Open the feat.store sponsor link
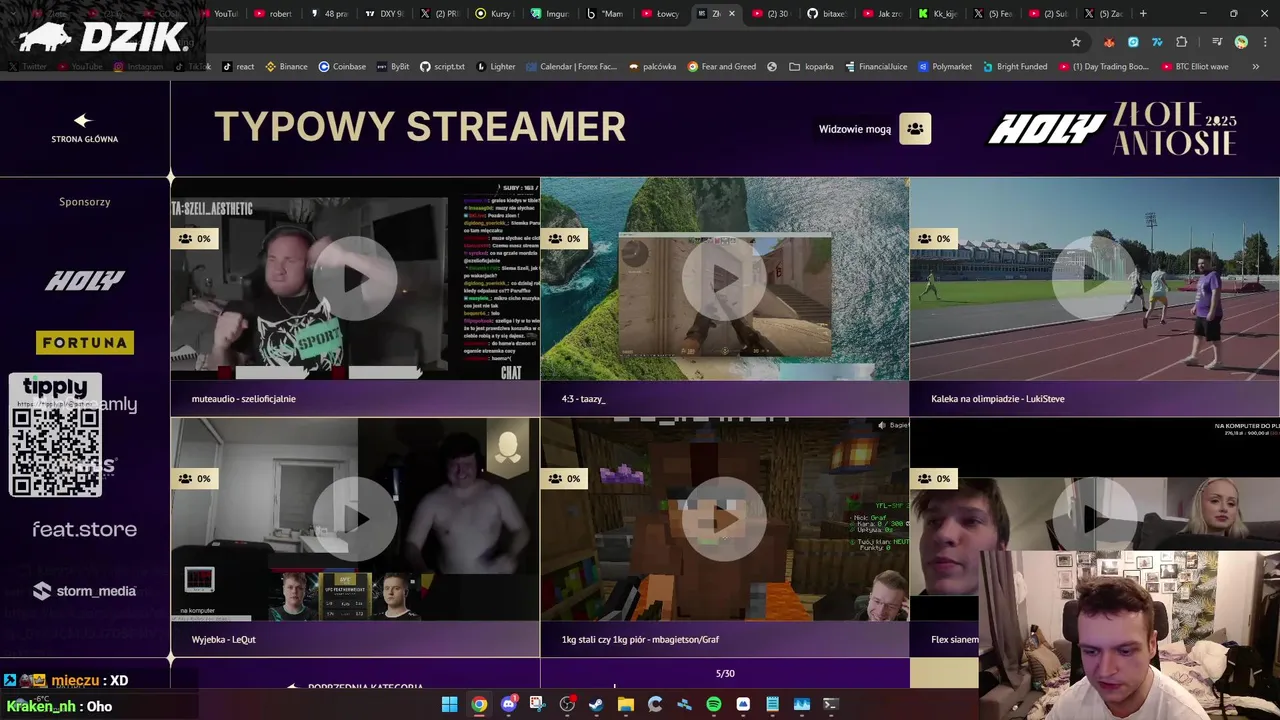 tap(85, 529)
